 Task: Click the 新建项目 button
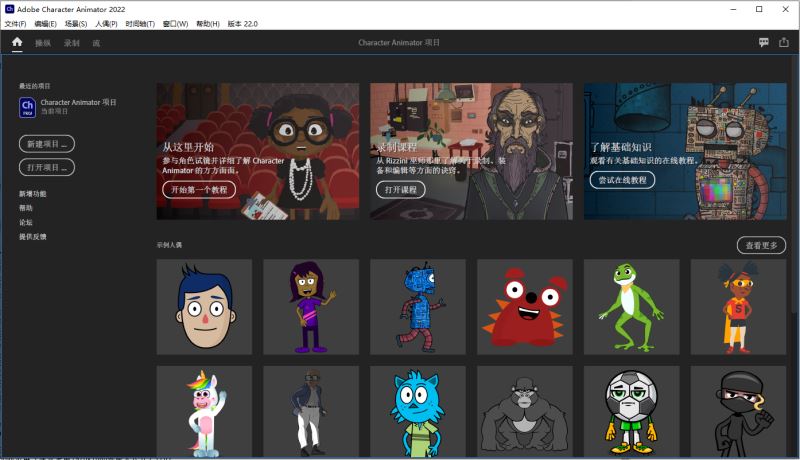click(47, 144)
